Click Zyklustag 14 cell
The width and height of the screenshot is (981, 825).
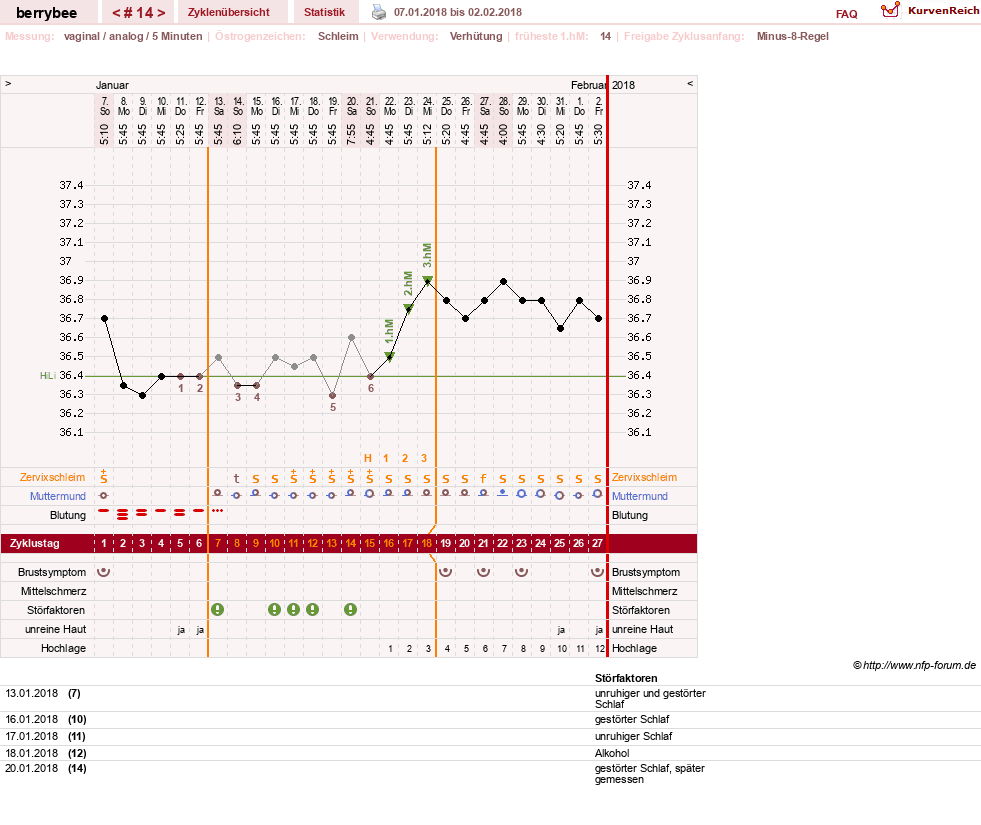(x=351, y=543)
